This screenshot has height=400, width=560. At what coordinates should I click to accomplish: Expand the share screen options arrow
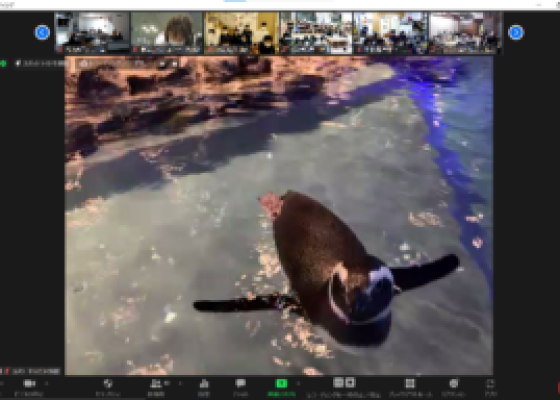[x=298, y=384]
